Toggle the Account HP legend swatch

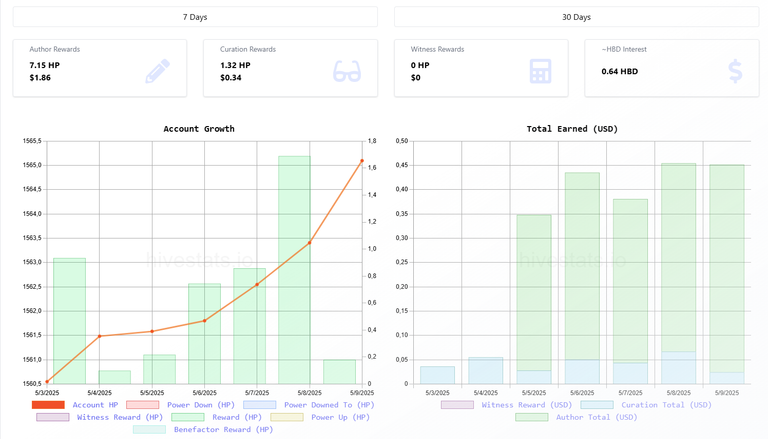click(48, 405)
